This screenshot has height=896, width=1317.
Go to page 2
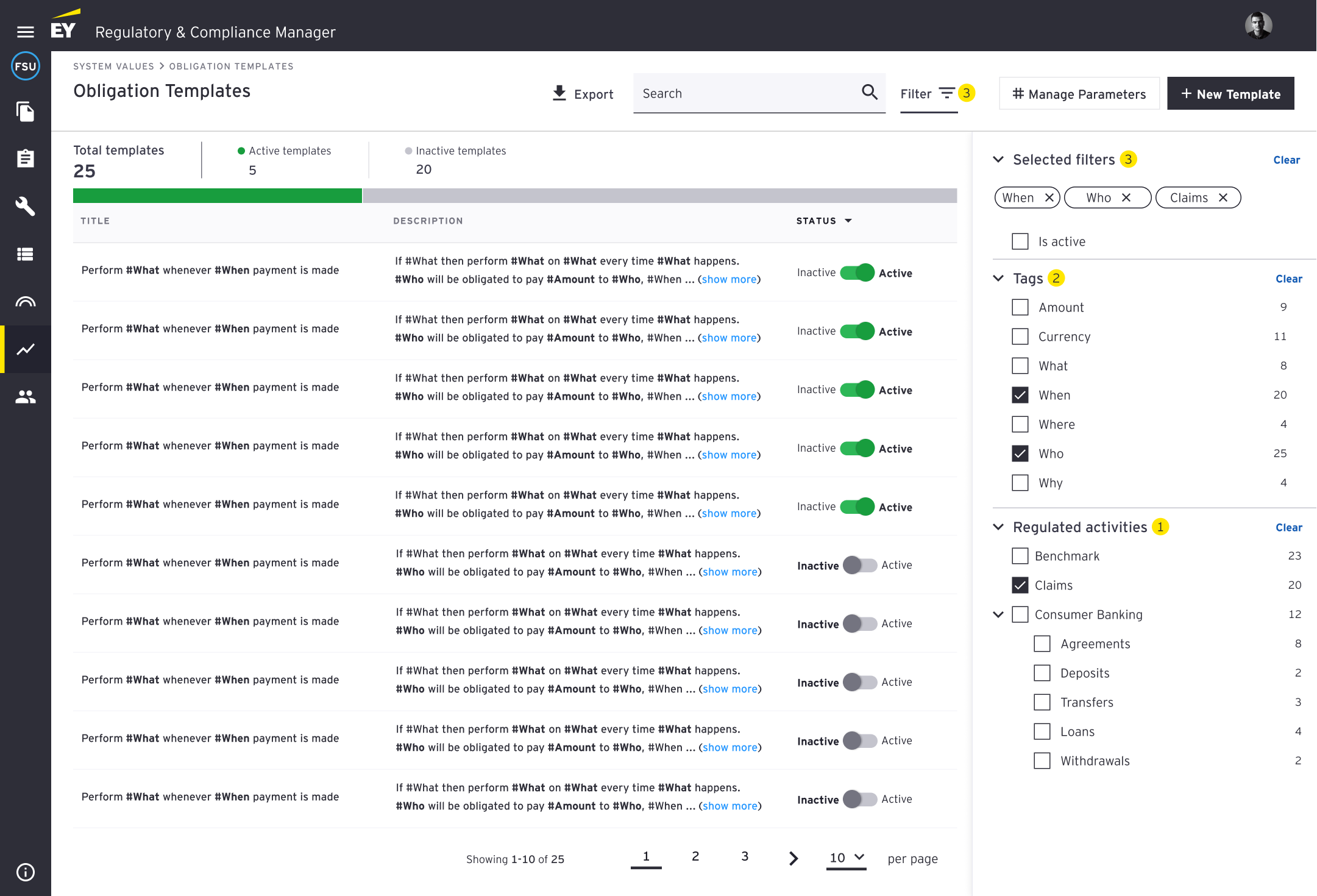[x=695, y=856]
